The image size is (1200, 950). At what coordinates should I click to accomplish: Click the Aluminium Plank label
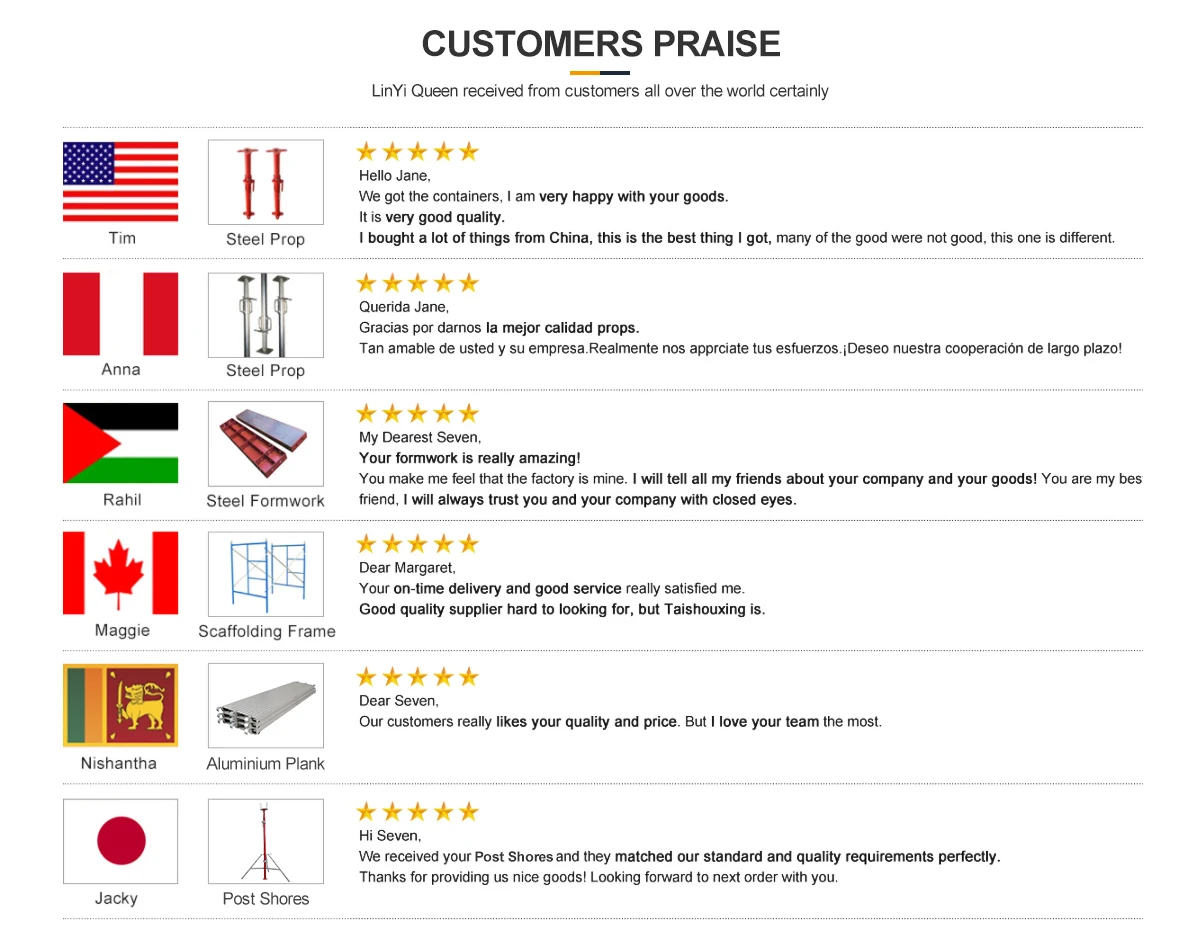(x=265, y=764)
